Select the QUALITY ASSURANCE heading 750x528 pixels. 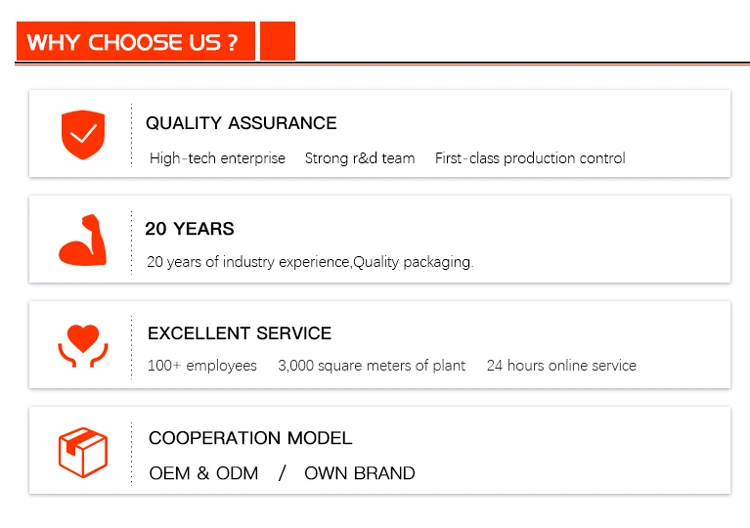[241, 123]
